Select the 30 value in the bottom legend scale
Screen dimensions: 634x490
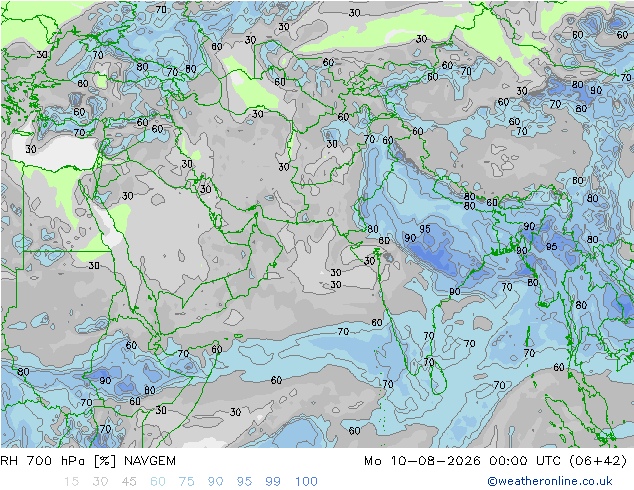(x=100, y=482)
